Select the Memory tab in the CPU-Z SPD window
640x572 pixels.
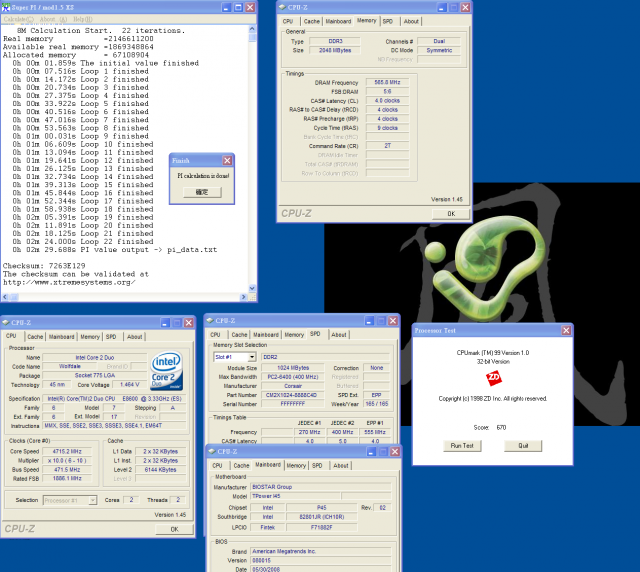click(294, 335)
